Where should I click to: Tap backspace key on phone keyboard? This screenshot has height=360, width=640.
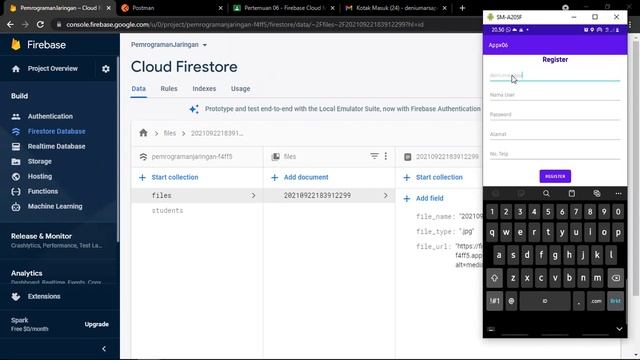pyautogui.click(x=616, y=278)
